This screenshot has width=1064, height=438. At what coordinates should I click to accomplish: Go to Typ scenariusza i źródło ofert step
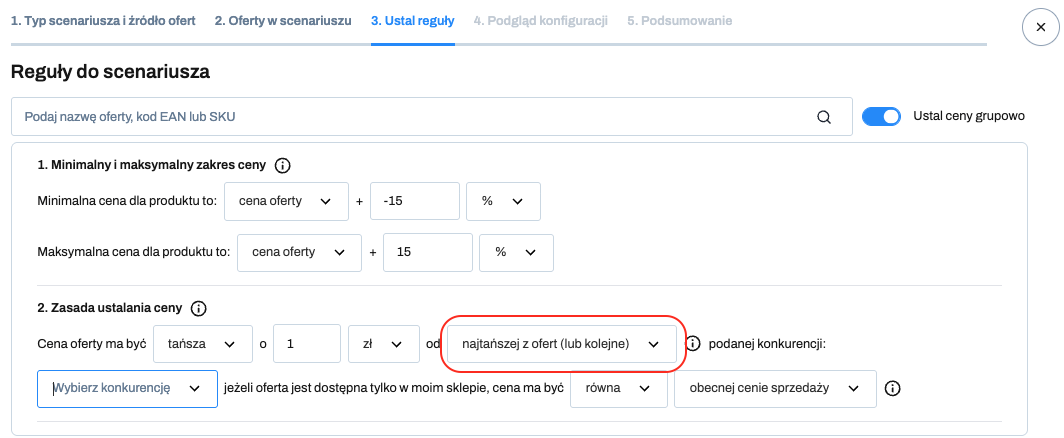click(x=103, y=21)
